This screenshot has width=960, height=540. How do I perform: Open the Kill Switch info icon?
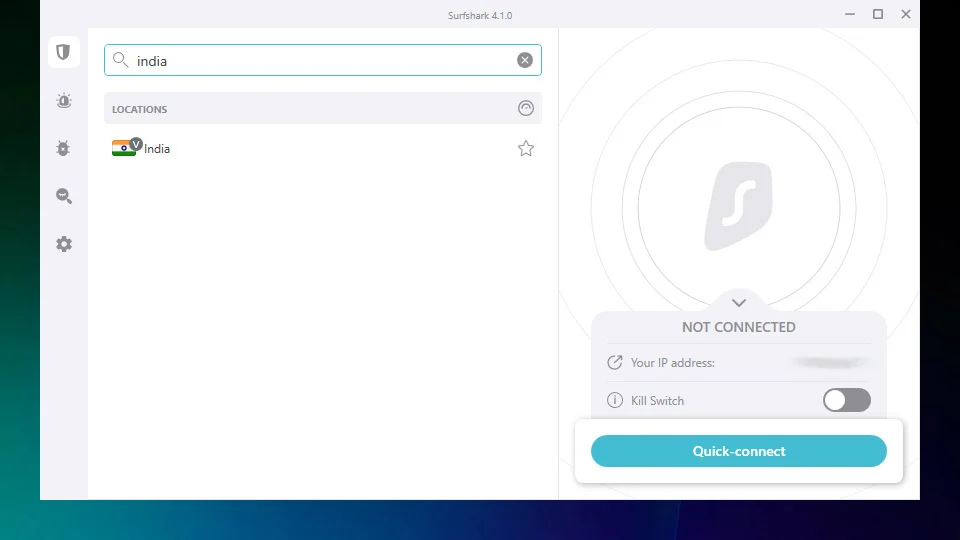[x=615, y=400]
